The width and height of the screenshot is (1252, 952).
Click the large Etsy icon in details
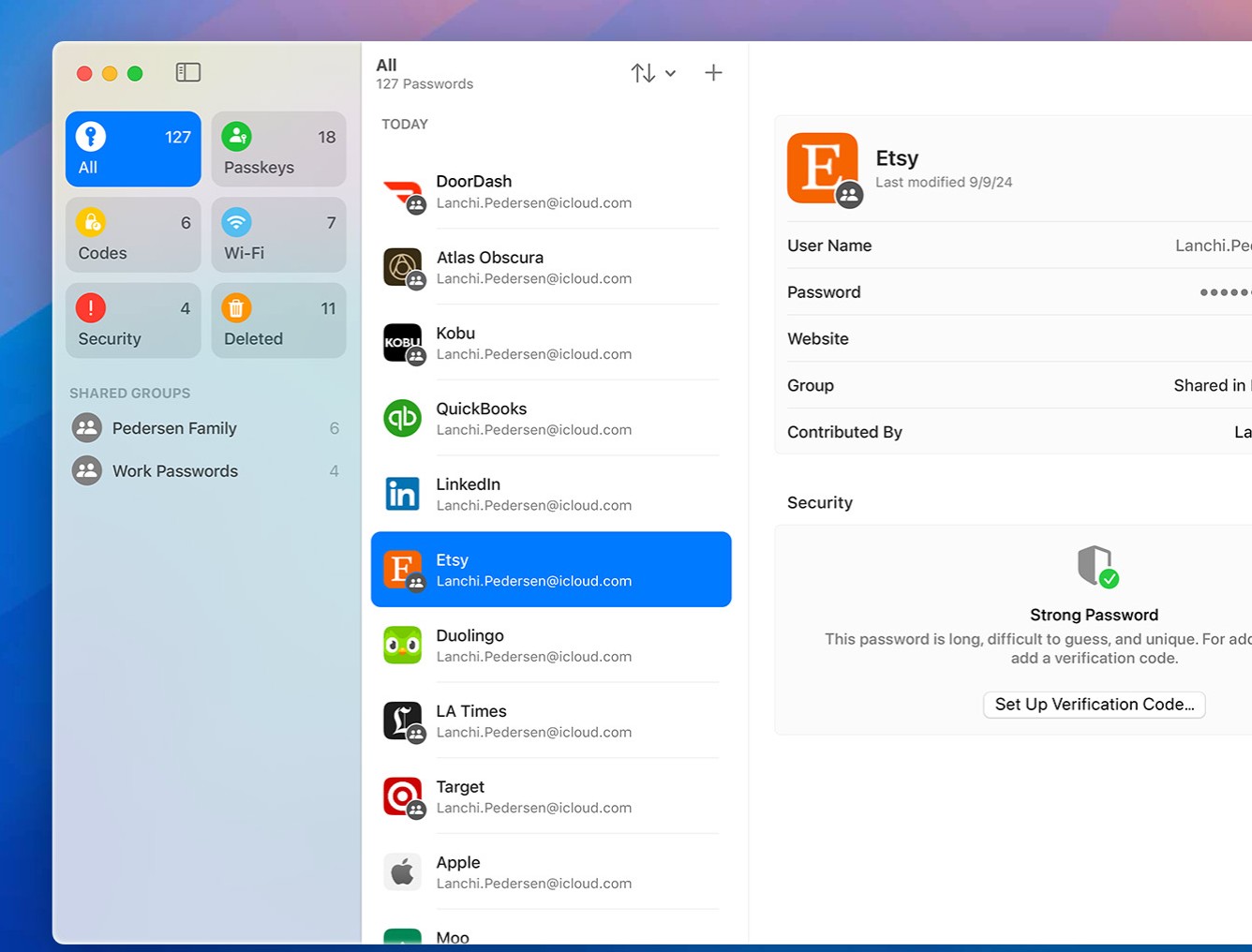click(823, 168)
